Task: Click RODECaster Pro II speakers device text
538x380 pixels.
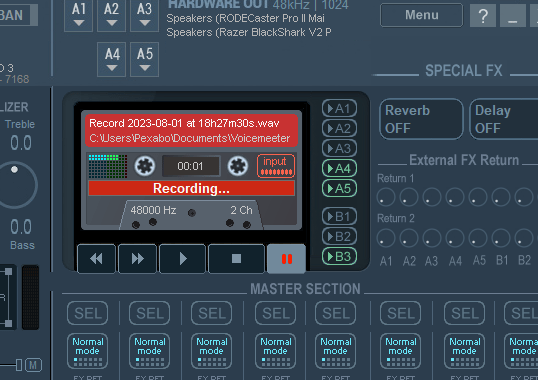Action: tap(245, 18)
